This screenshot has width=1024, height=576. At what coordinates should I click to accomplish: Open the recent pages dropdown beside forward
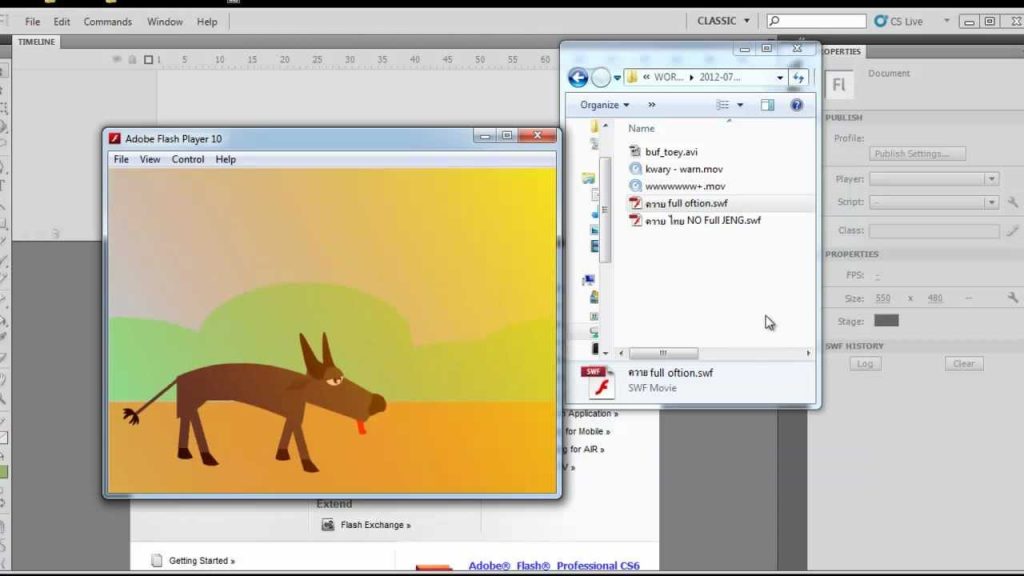[617, 78]
